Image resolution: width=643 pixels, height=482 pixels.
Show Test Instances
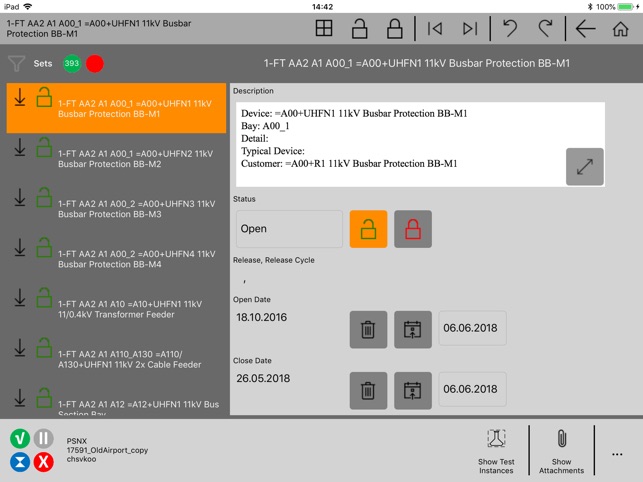tap(496, 451)
